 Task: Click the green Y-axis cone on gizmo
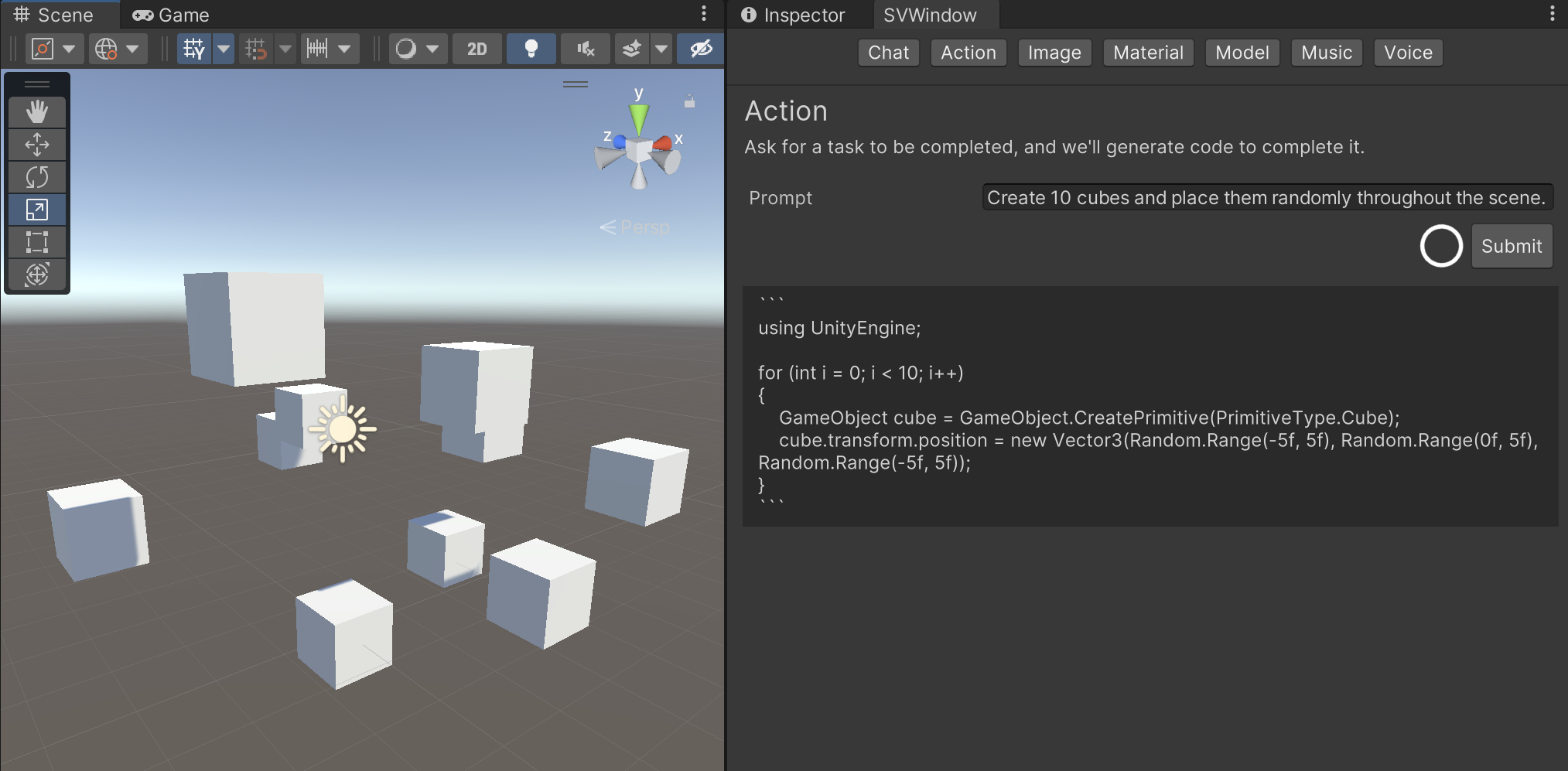point(638,119)
